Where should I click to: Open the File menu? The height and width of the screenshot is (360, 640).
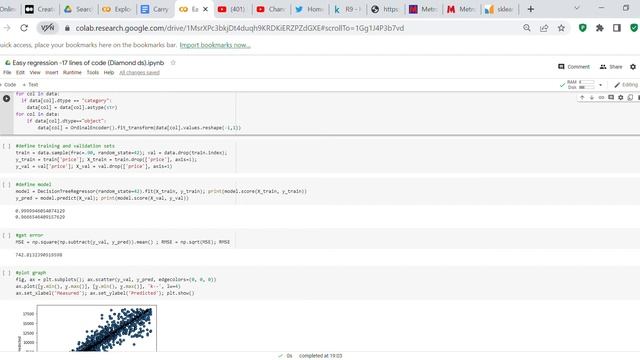(x=7, y=73)
